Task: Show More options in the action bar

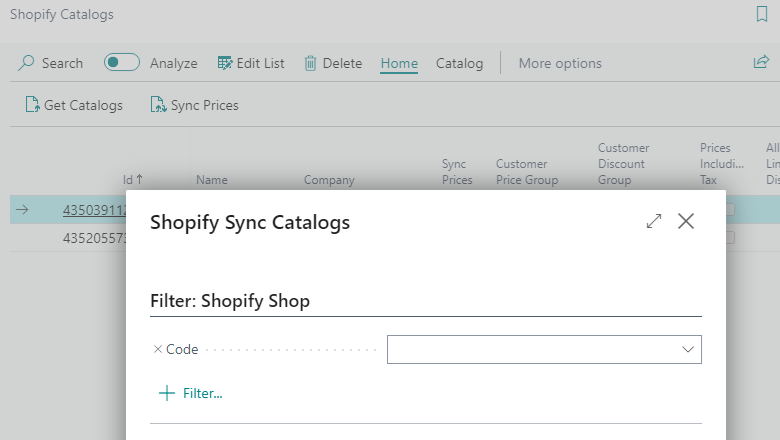Action: tap(560, 63)
